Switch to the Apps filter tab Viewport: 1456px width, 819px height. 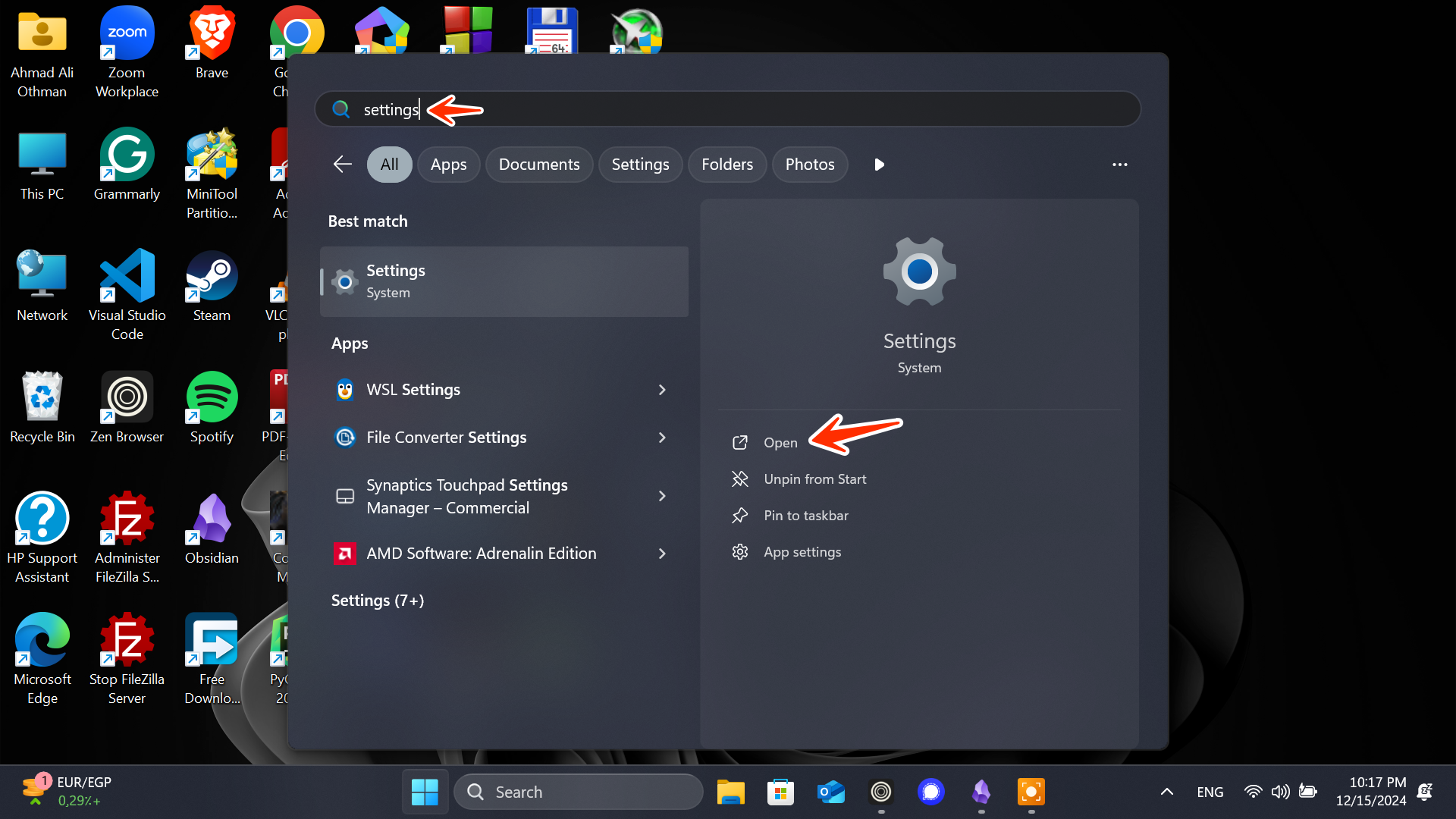pos(448,165)
